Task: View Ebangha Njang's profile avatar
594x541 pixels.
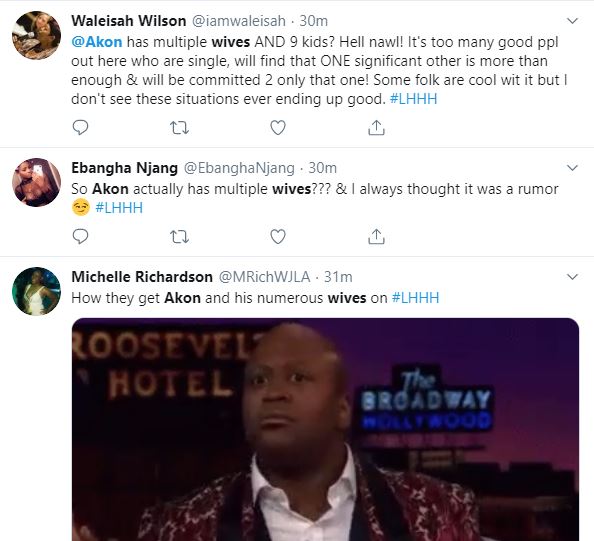Action: [x=36, y=182]
